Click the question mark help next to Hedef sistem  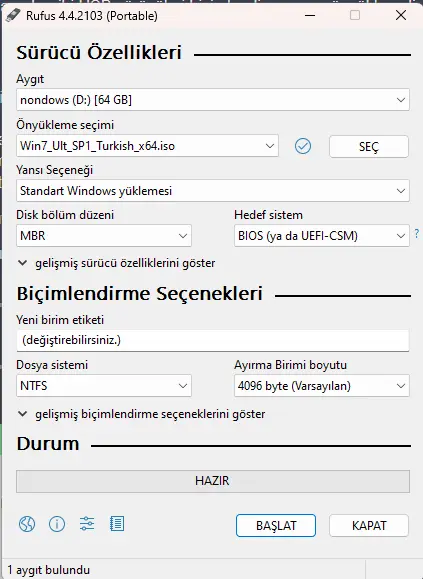tap(417, 233)
